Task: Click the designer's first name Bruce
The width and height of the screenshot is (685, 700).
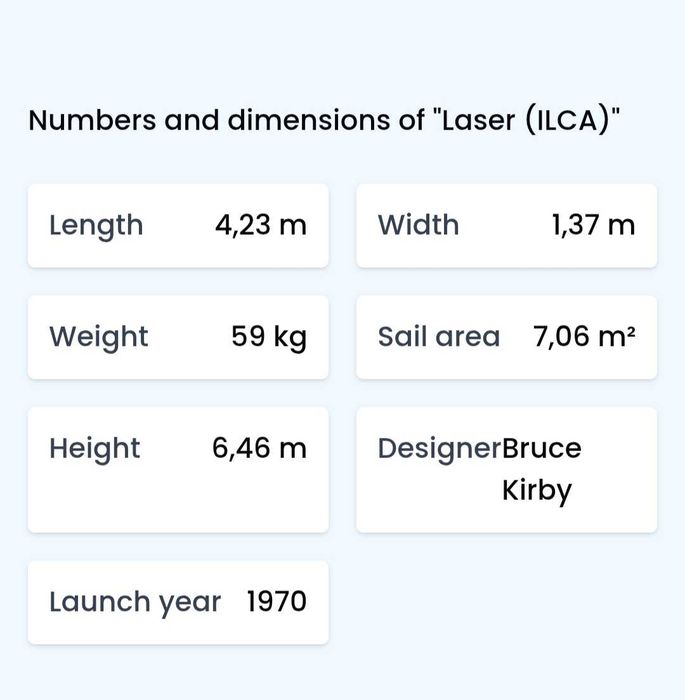Action: pos(541,448)
